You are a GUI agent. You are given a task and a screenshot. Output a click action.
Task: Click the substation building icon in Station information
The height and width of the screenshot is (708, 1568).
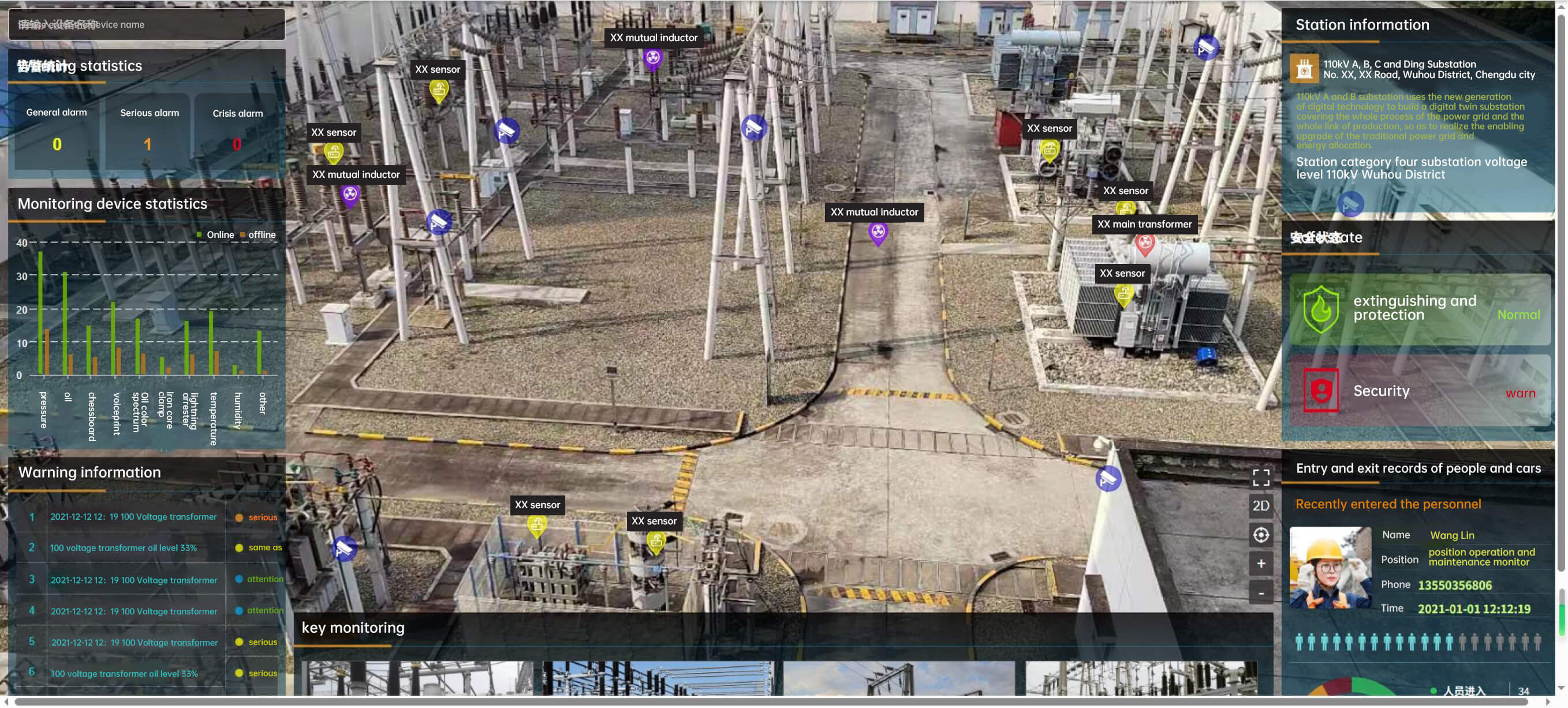[1304, 69]
